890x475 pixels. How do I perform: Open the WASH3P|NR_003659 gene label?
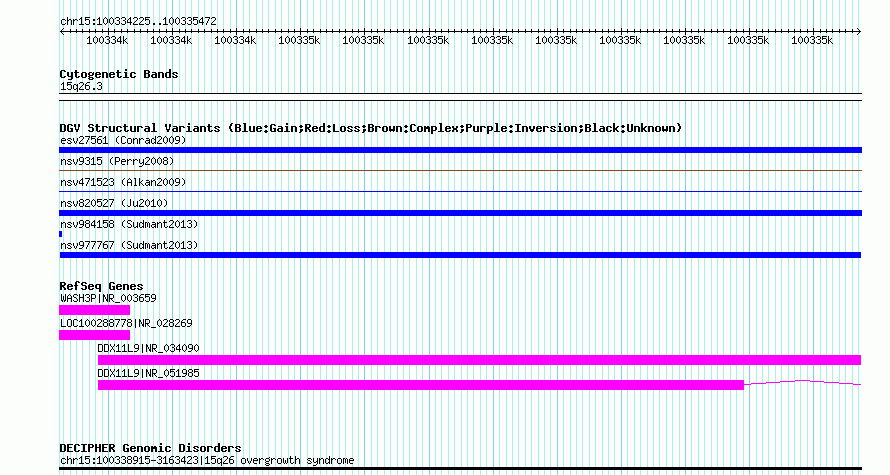click(x=108, y=298)
